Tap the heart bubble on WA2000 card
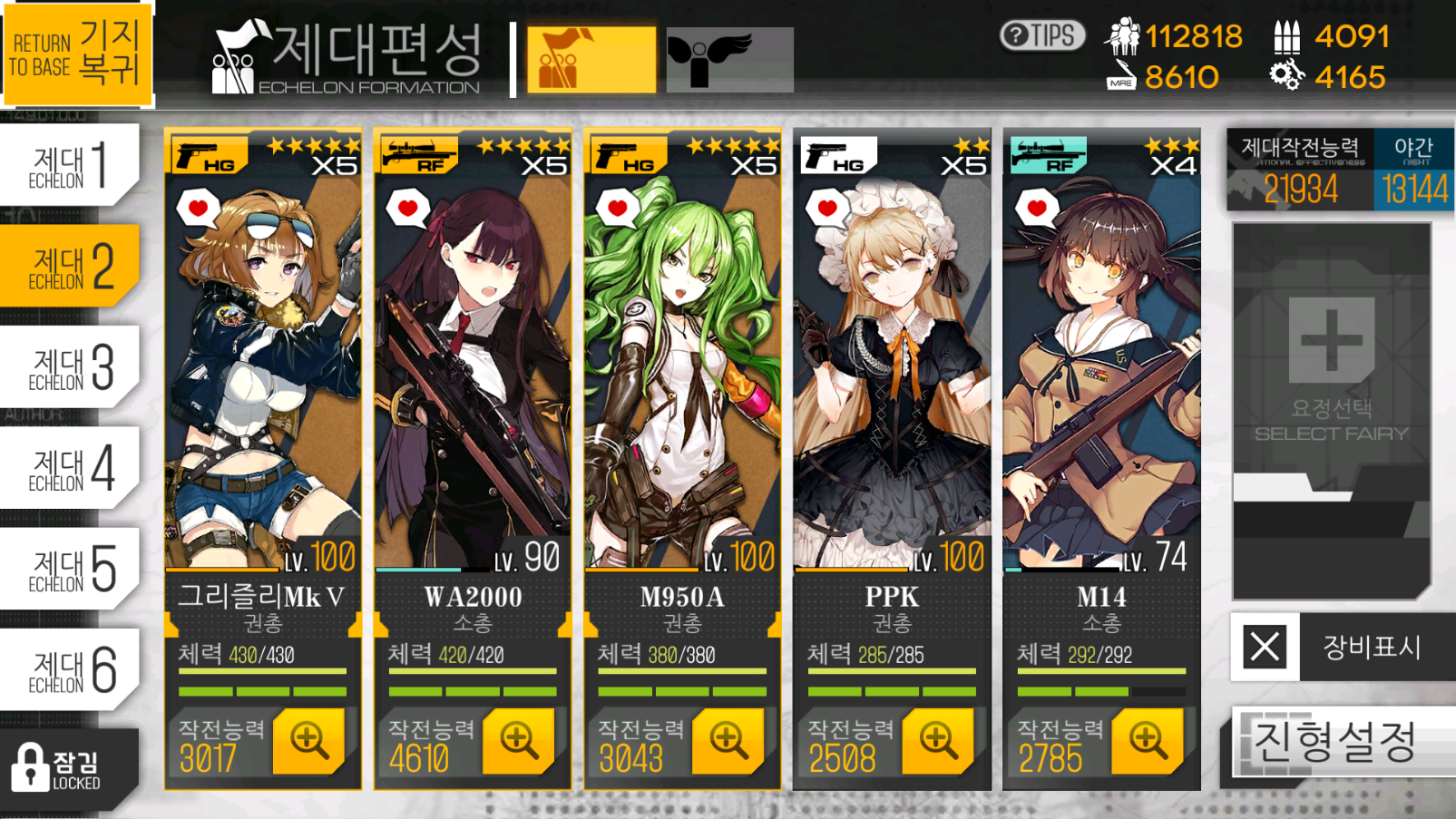This screenshot has width=1456, height=819. coord(407,208)
